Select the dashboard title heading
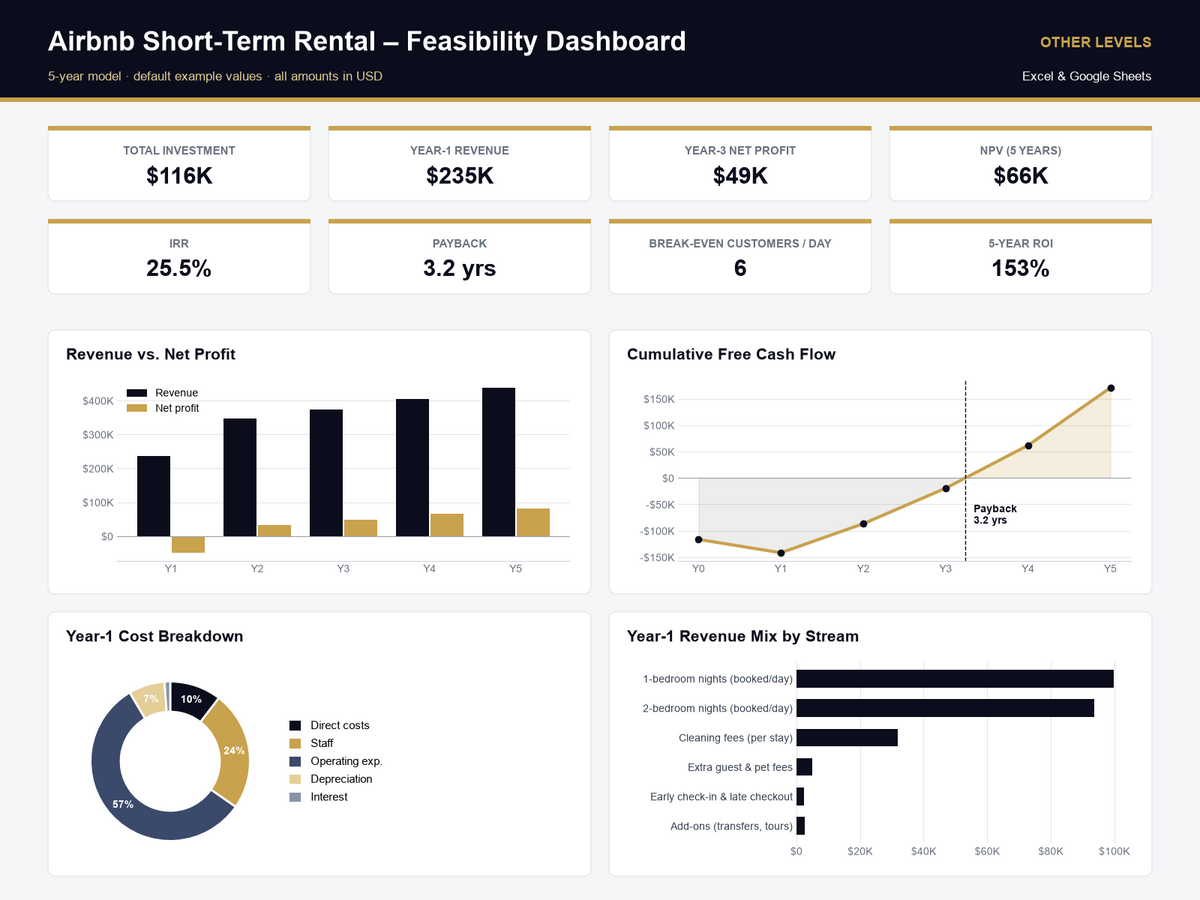 367,41
